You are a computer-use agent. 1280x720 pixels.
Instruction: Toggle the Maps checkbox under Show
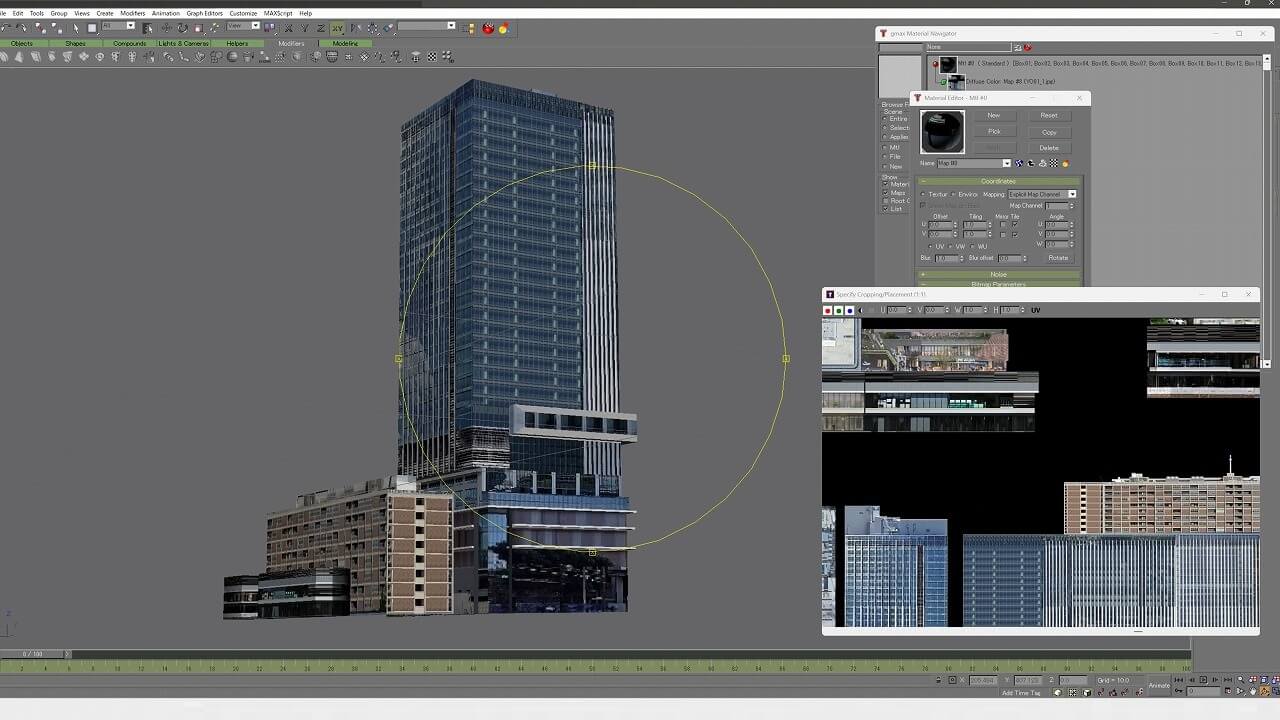pyautogui.click(x=885, y=193)
